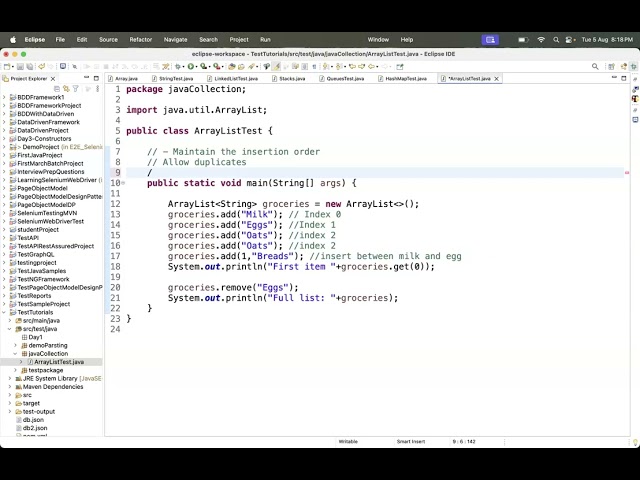This screenshot has height=480, width=640.
Task: Toggle Link with Editor in Project Explorer
Action: click(66, 89)
